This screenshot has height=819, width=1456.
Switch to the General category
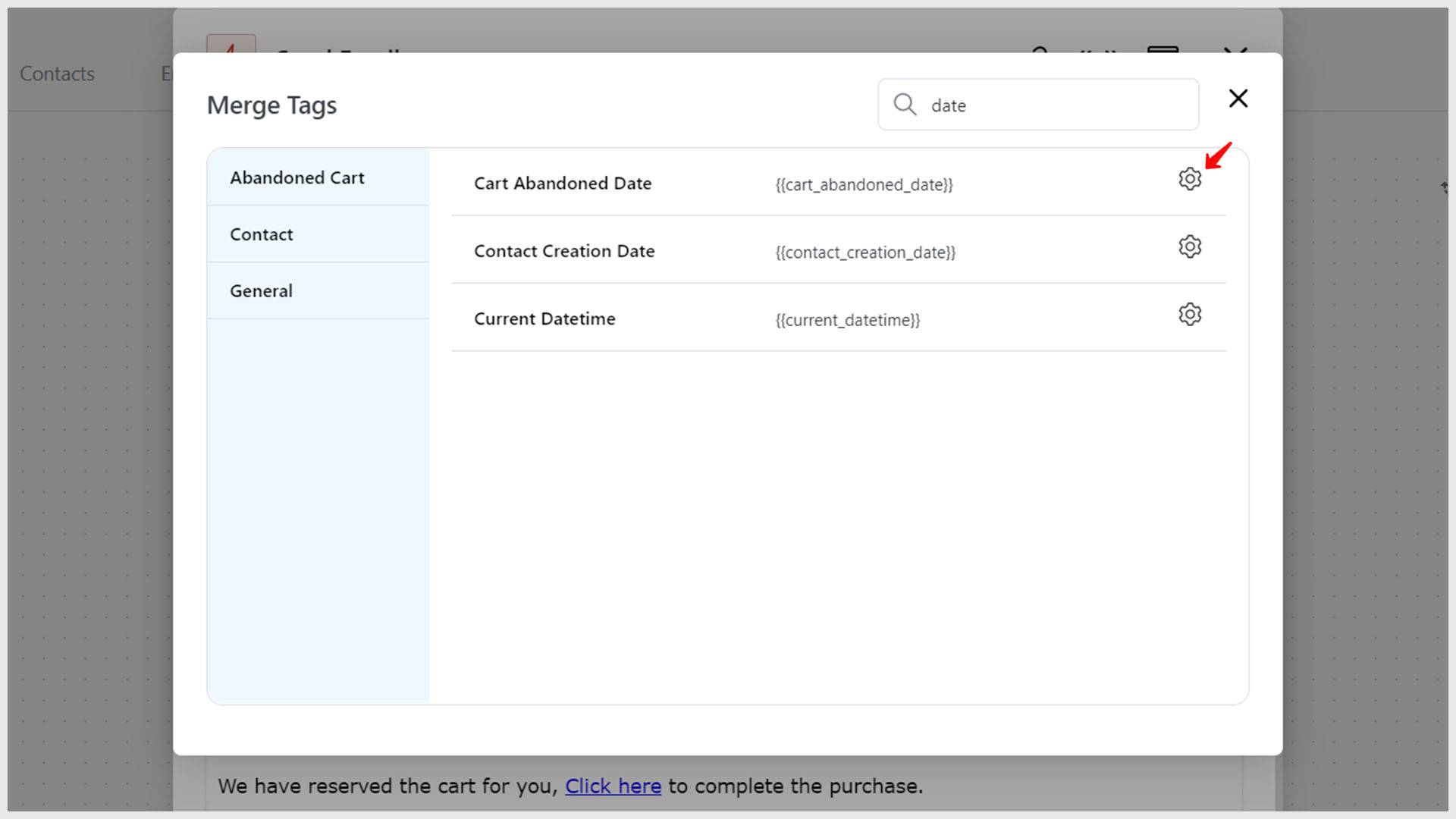[261, 290]
